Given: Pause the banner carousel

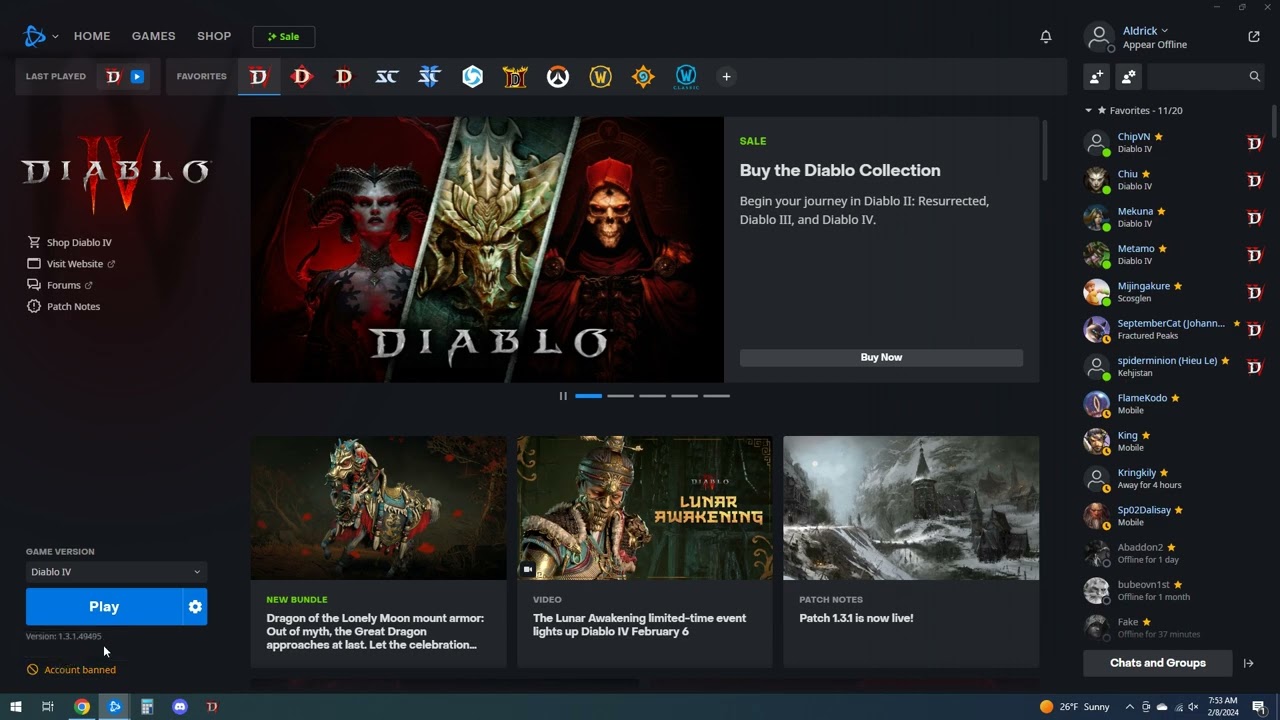Looking at the screenshot, I should point(563,396).
